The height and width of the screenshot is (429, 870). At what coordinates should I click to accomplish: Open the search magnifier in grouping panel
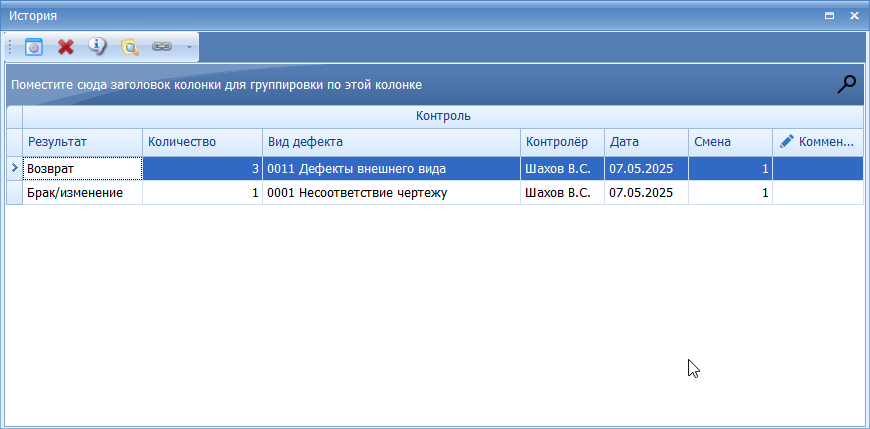coord(847,85)
